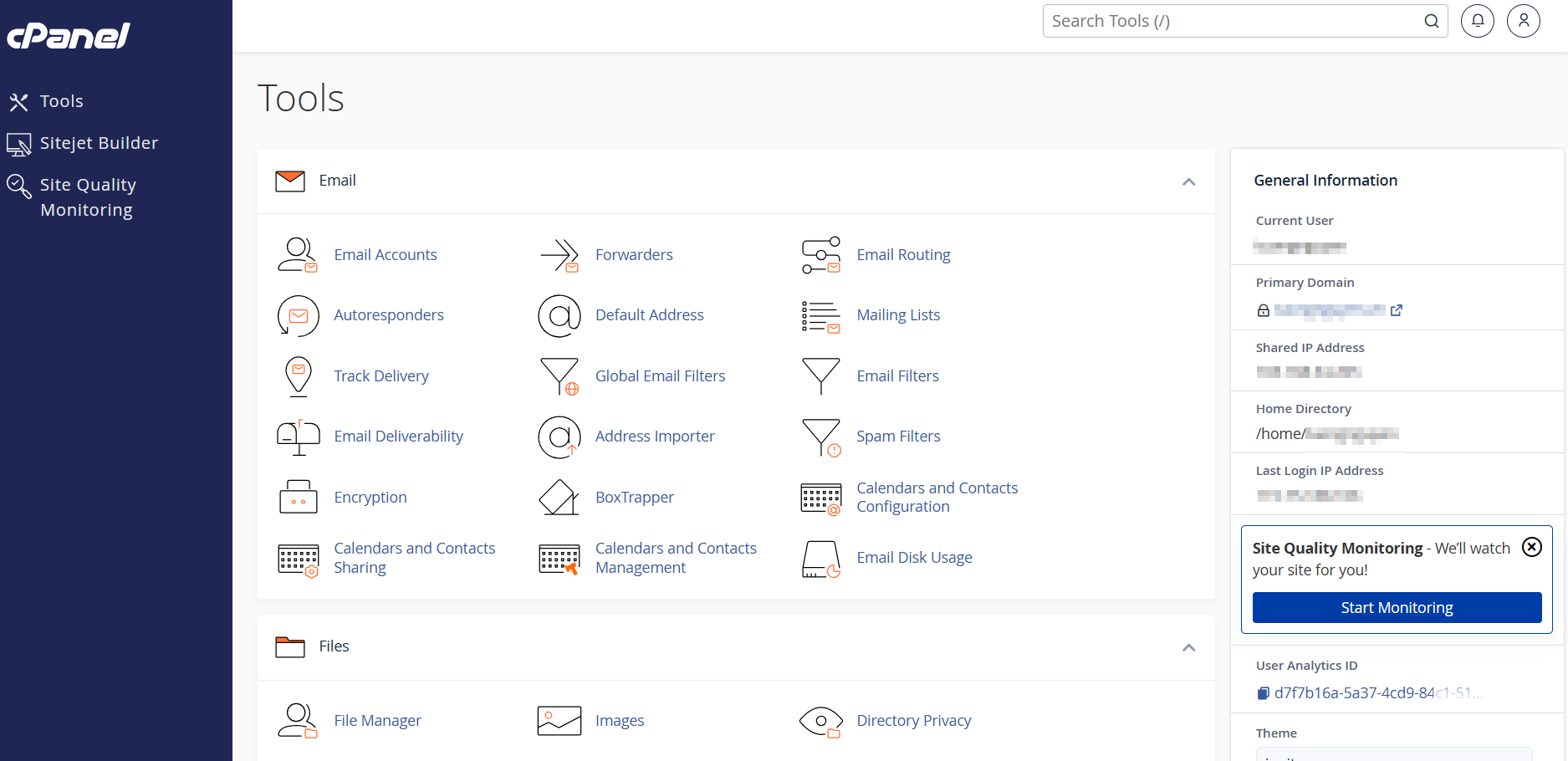
Task: Click the Email Accounts icon
Action: (x=298, y=255)
